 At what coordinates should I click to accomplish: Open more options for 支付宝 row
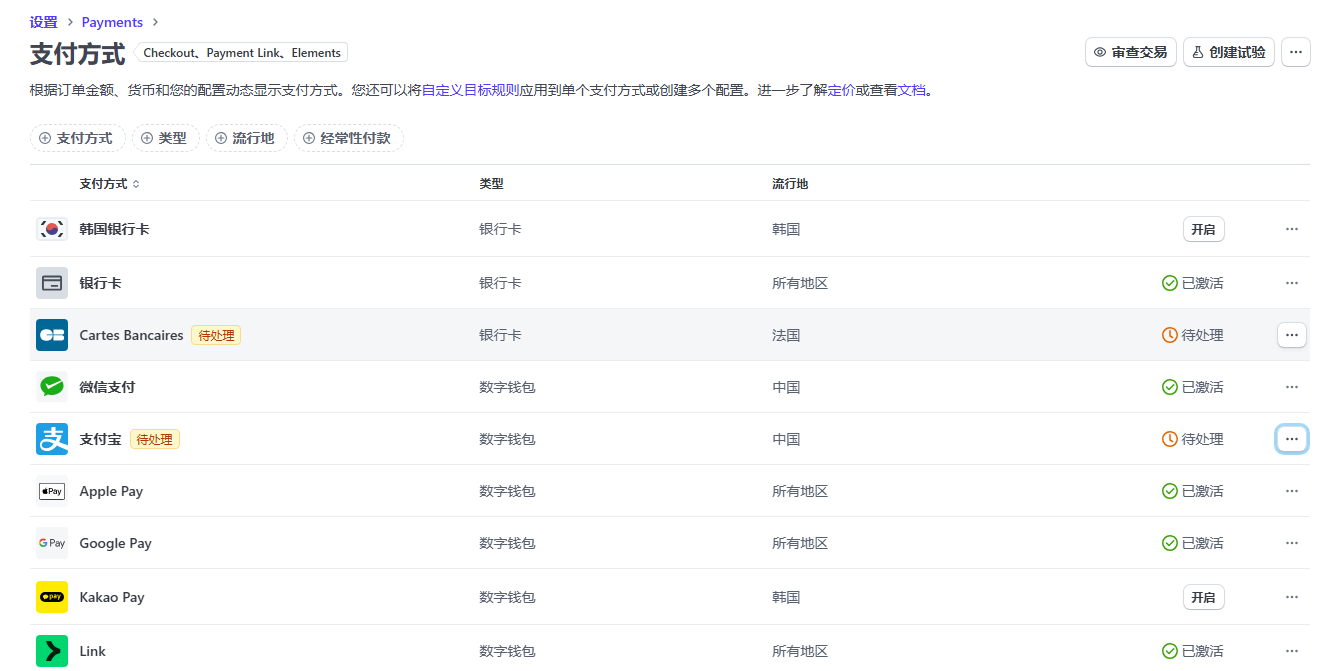[x=1292, y=439]
